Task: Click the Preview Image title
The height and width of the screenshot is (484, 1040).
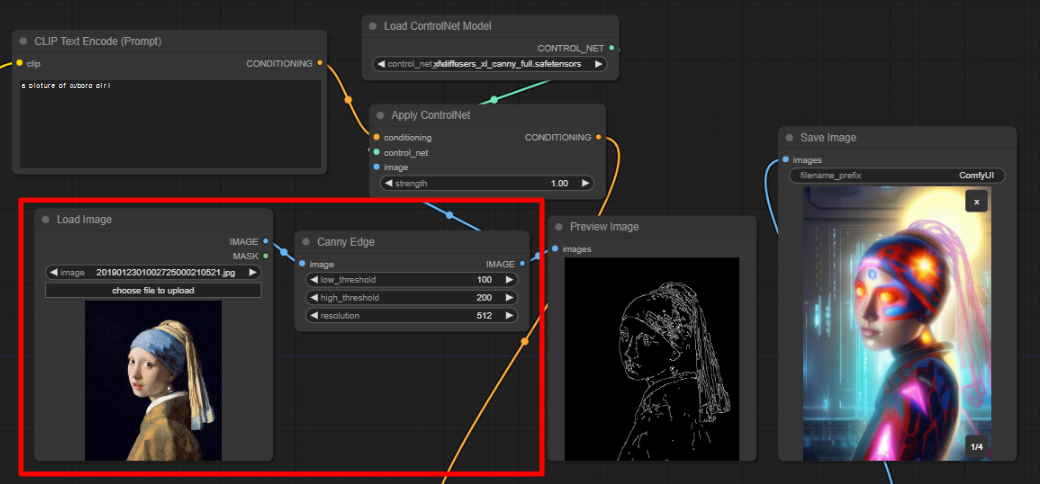Action: pyautogui.click(x=604, y=227)
